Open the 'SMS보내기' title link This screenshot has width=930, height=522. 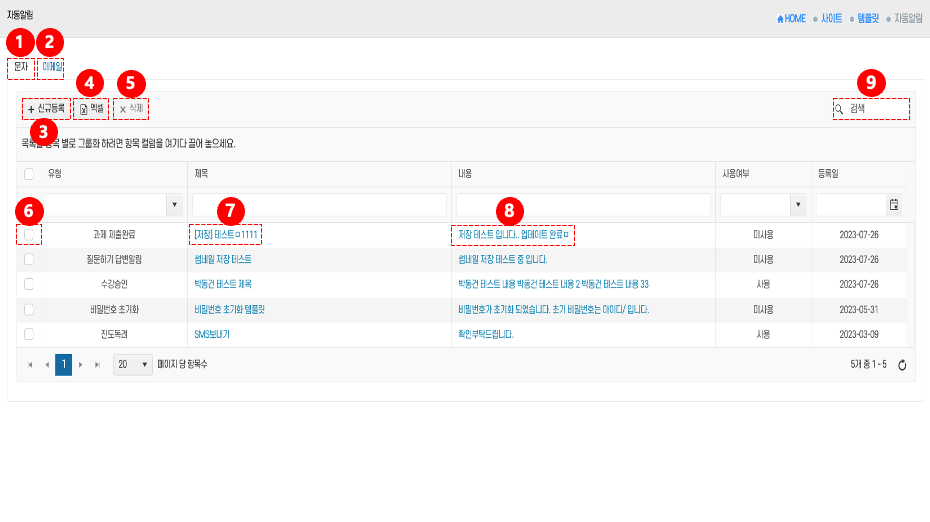212,334
